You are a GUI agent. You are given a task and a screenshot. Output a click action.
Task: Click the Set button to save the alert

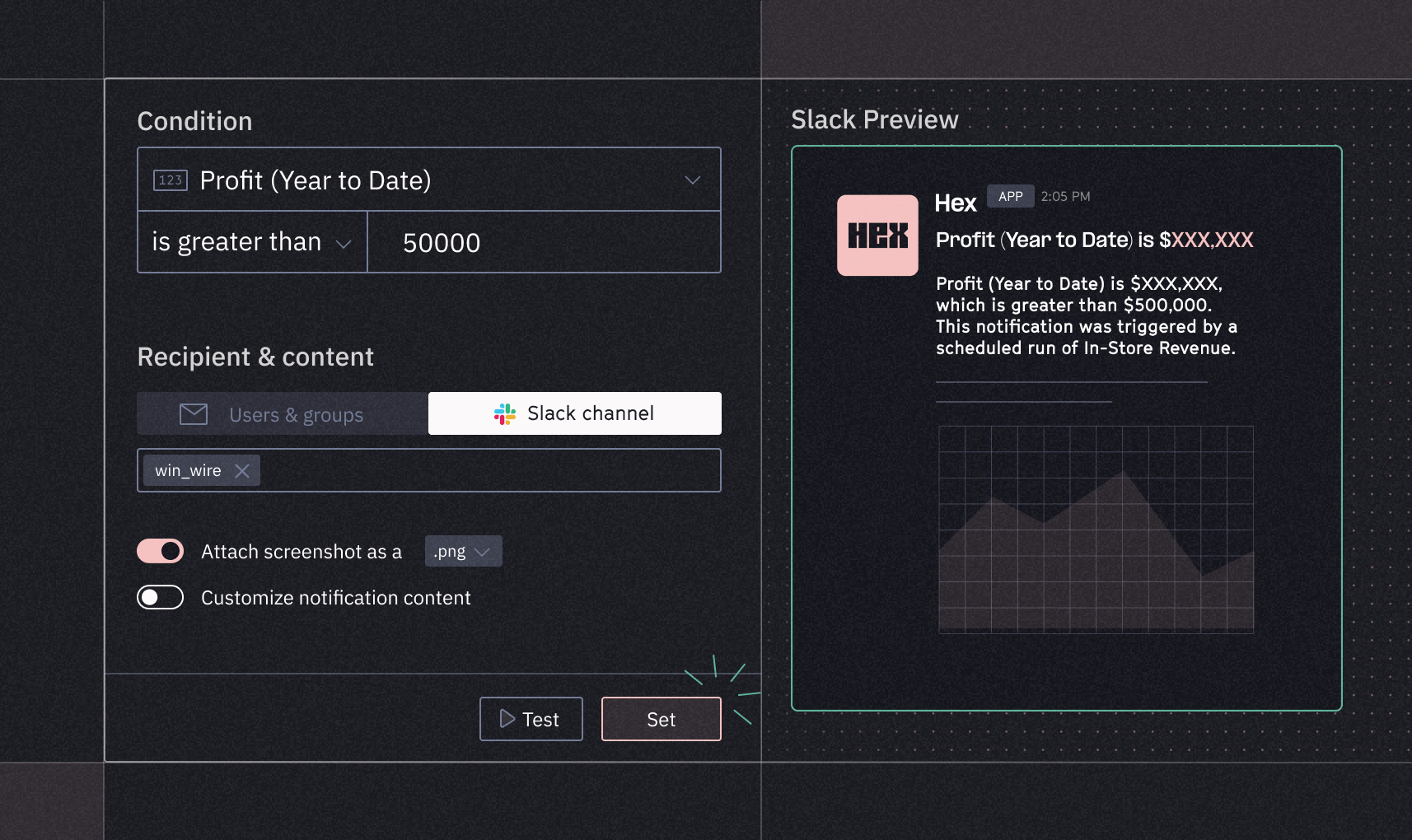(x=661, y=719)
